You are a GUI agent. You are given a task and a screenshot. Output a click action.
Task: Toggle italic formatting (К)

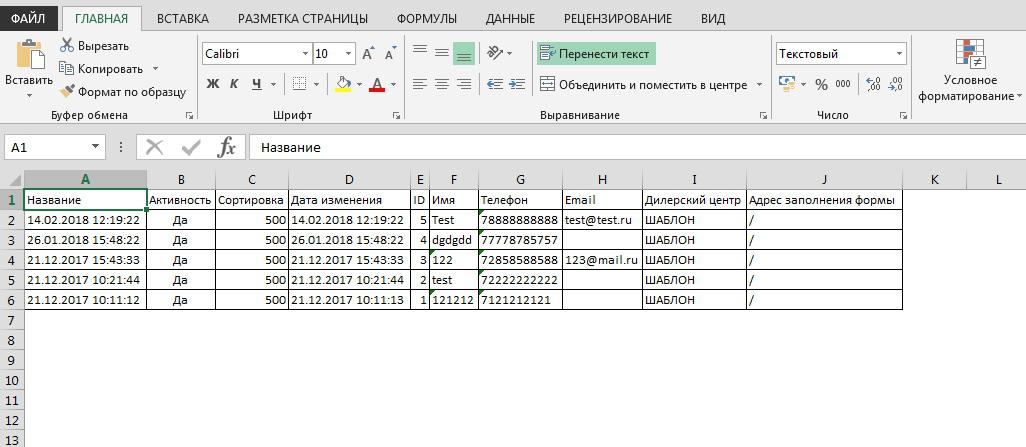[234, 84]
